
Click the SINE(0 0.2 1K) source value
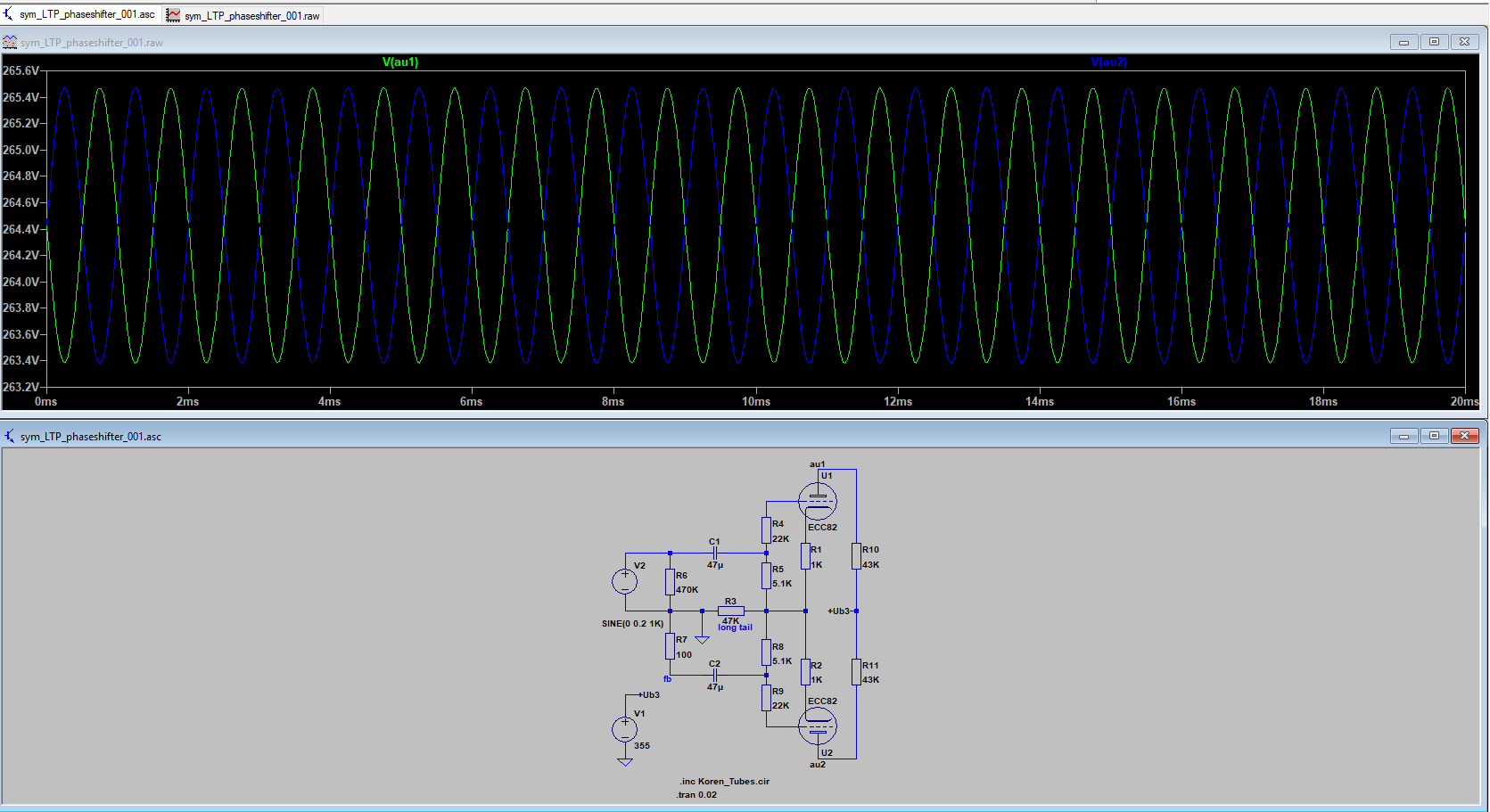click(x=632, y=624)
